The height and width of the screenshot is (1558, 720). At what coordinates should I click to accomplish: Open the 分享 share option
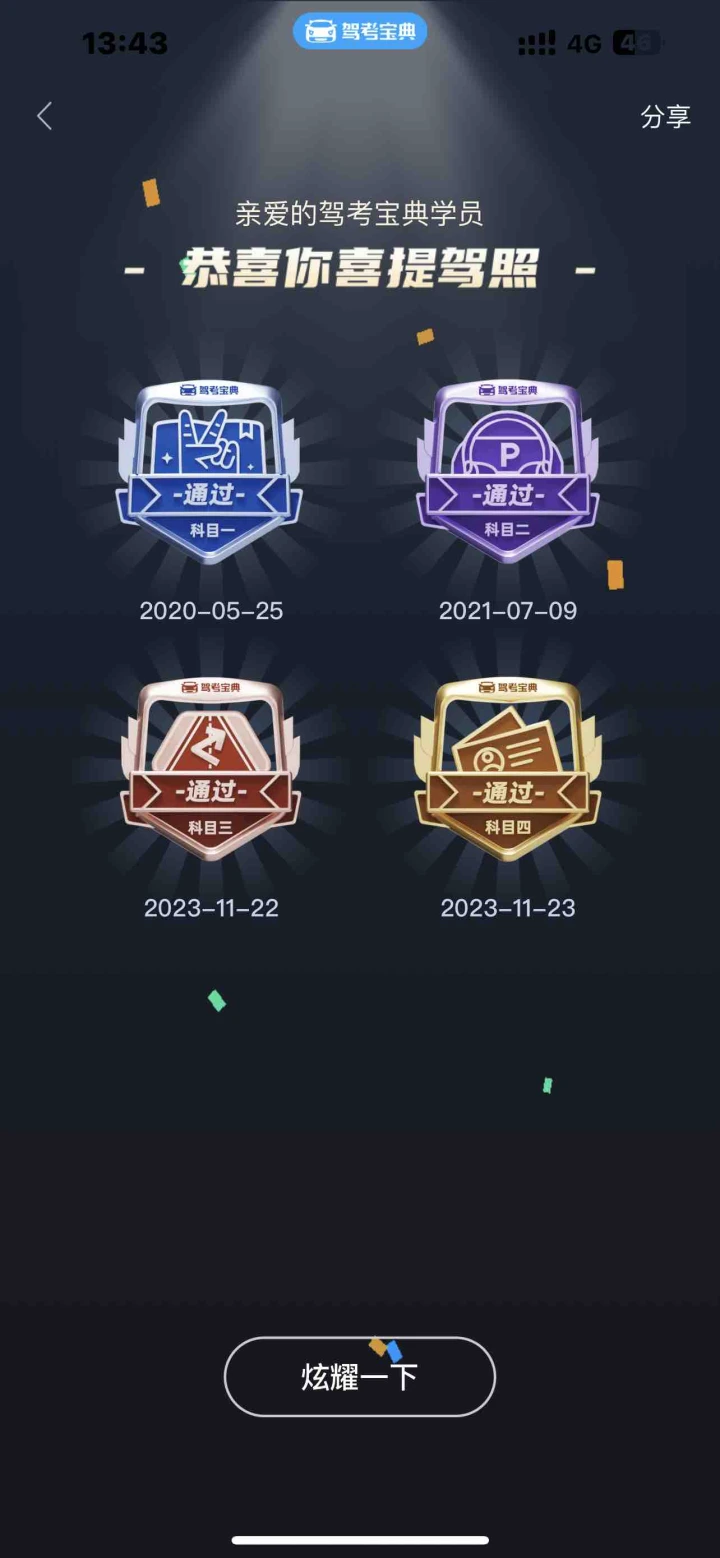(665, 116)
